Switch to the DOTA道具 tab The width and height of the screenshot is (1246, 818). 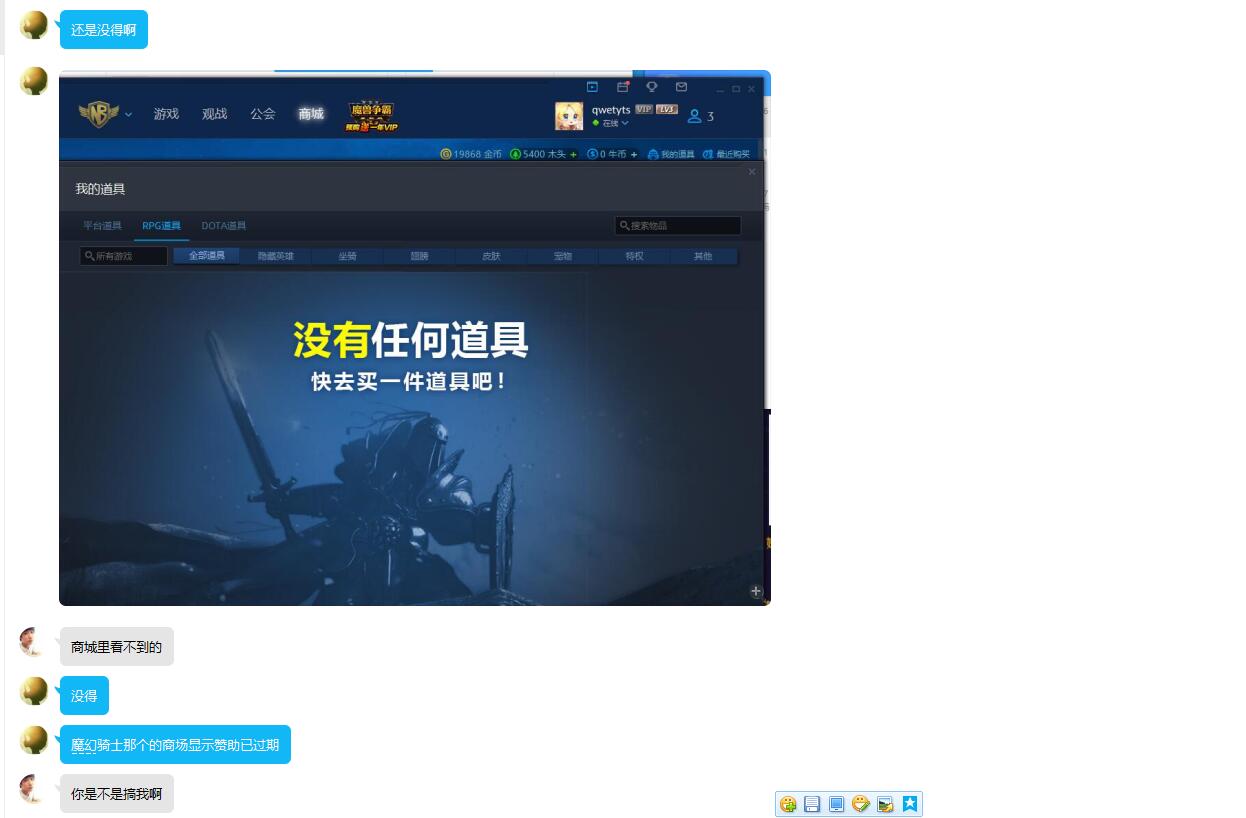(223, 226)
